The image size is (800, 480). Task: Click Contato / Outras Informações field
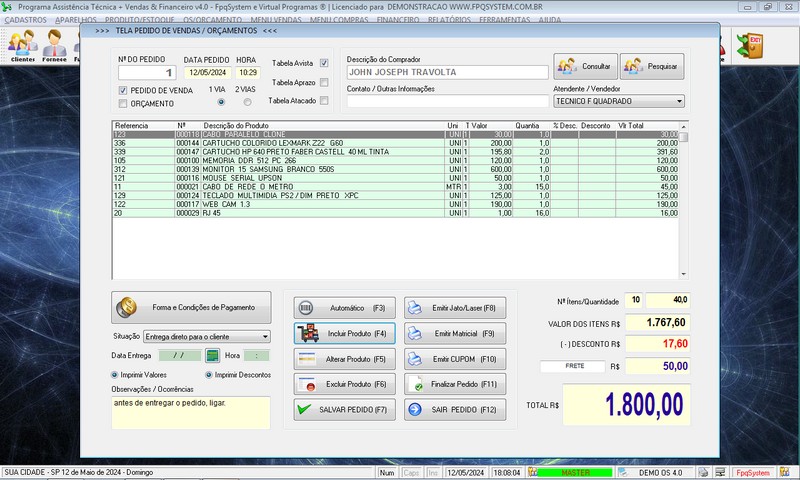[447, 101]
